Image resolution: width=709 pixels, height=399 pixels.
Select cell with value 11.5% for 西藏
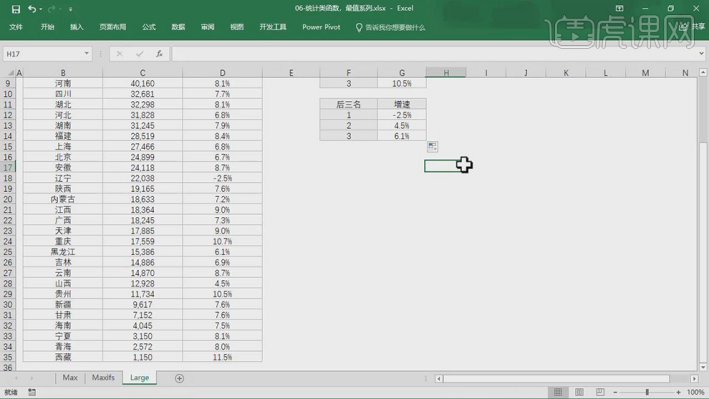pos(222,357)
